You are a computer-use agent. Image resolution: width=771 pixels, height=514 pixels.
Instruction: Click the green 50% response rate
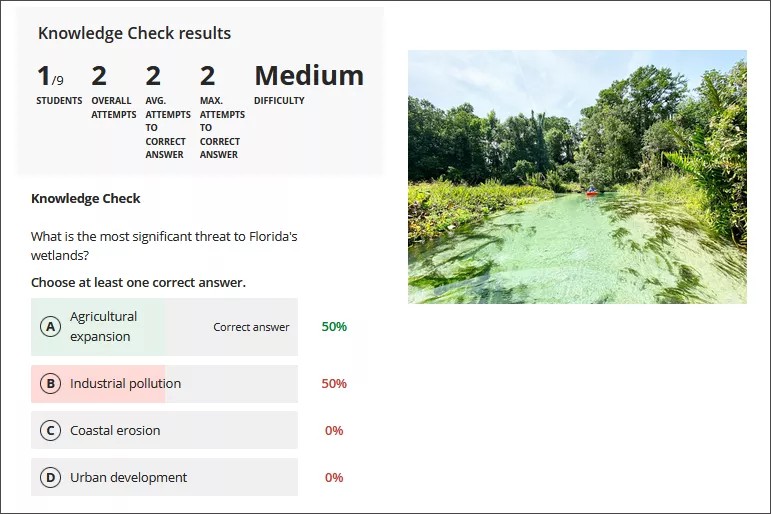coord(334,327)
